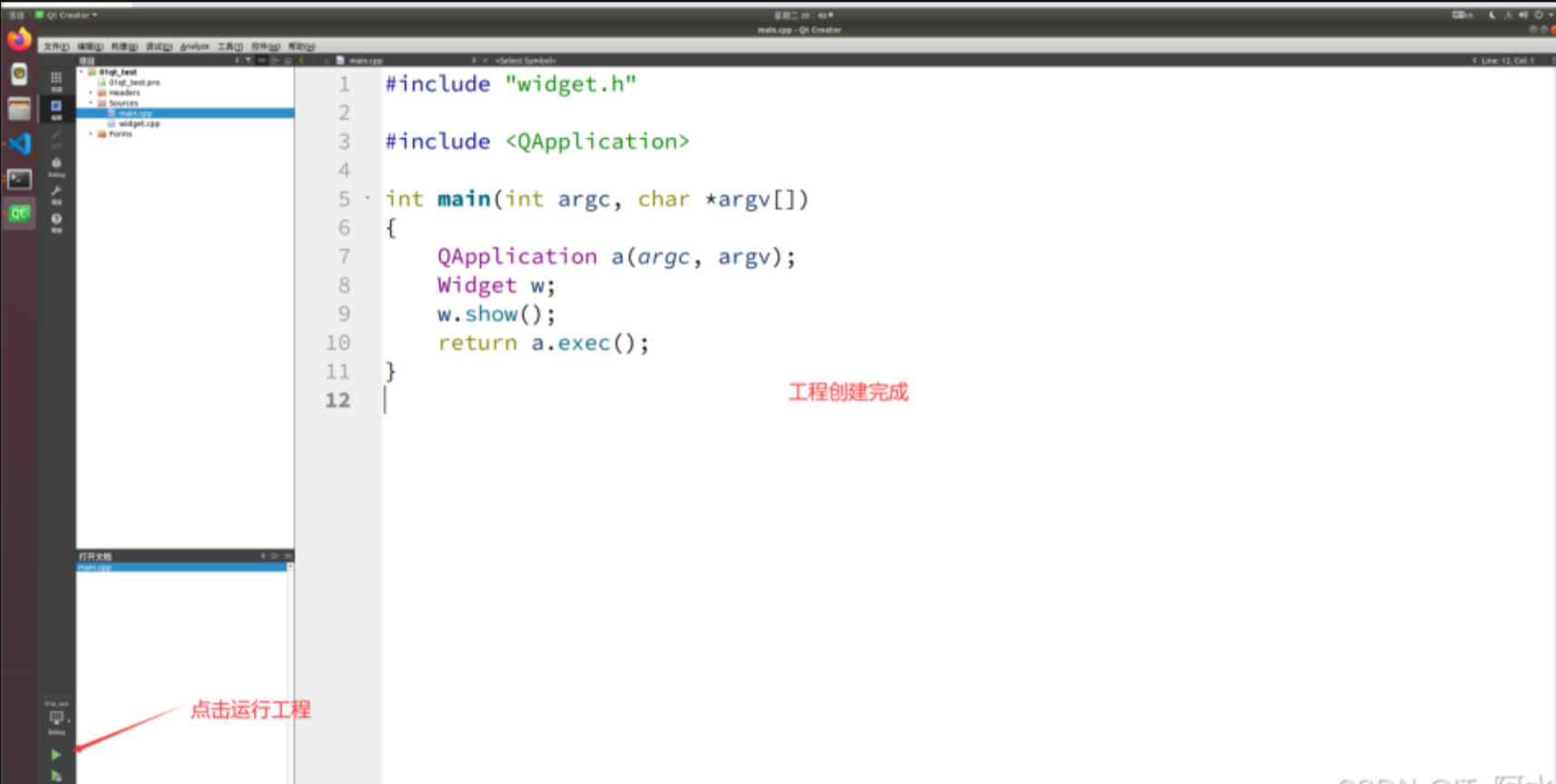Select widget.cpp in the project tree
The height and width of the screenshot is (784, 1556).
tap(139, 123)
